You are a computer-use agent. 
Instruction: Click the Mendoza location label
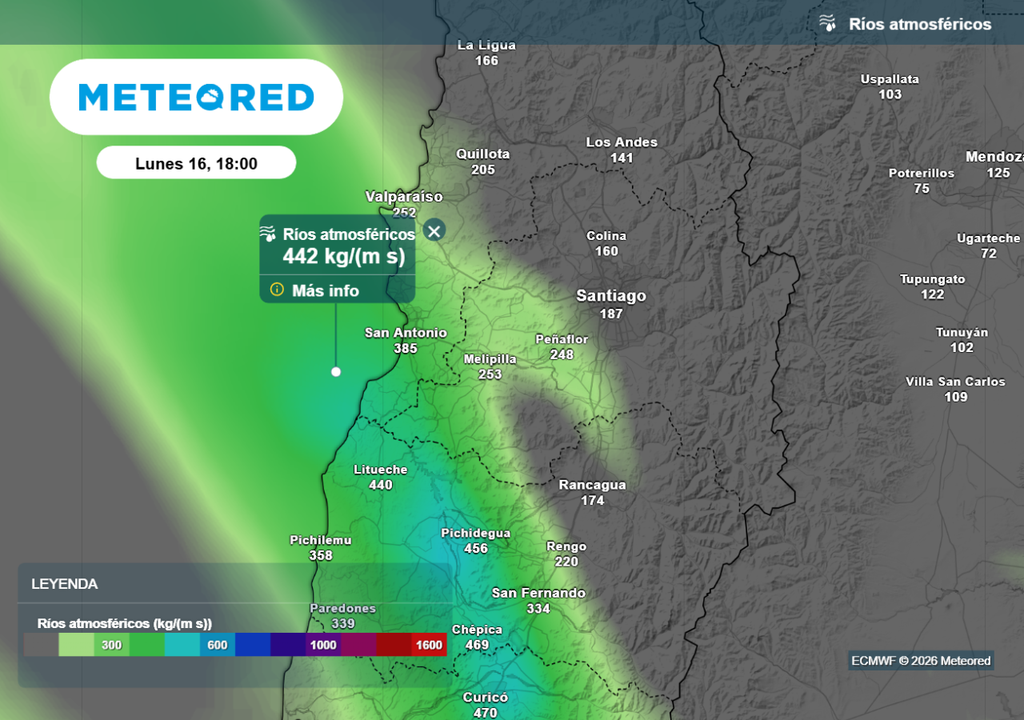pyautogui.click(x=994, y=157)
